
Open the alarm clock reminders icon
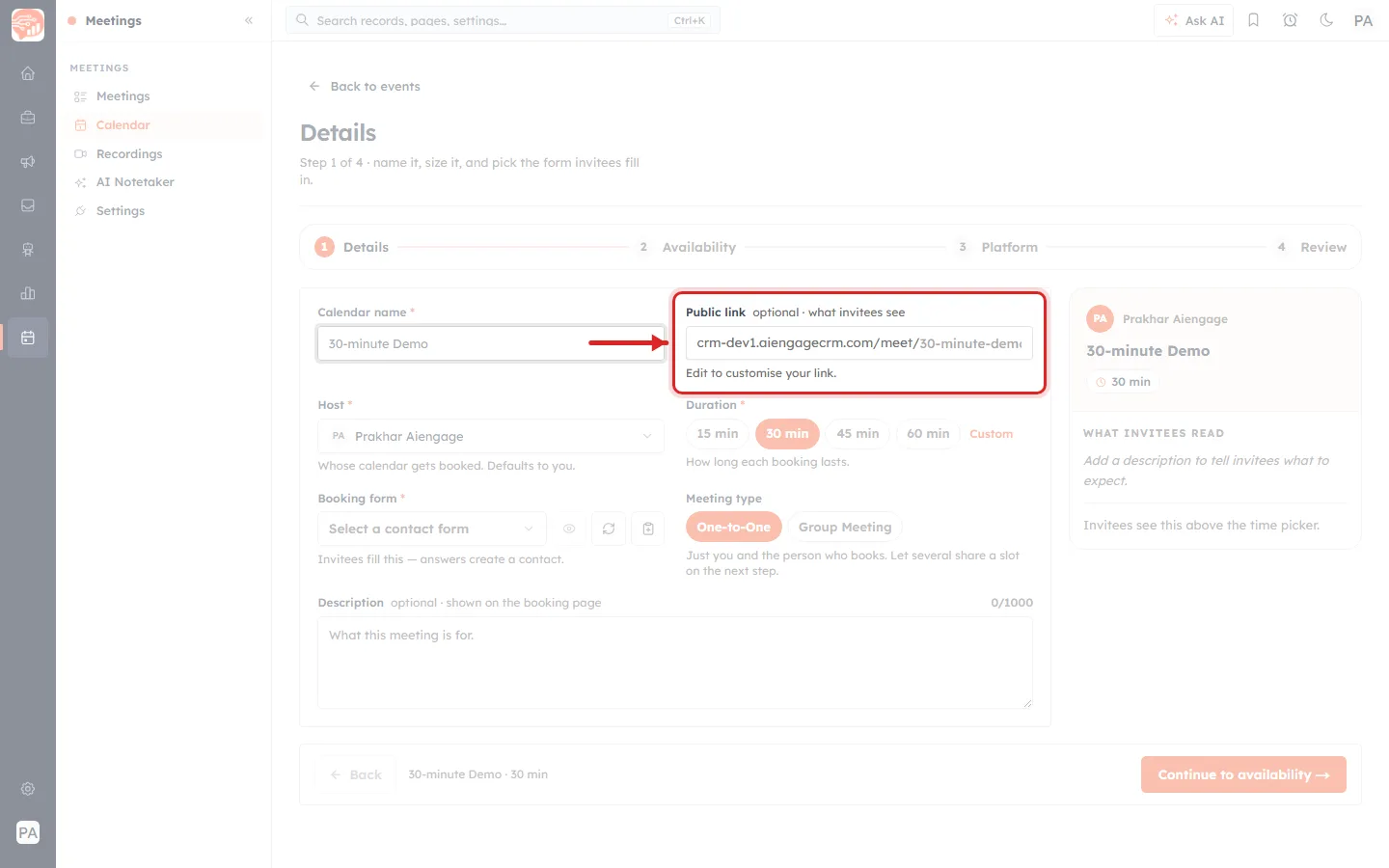[1291, 20]
